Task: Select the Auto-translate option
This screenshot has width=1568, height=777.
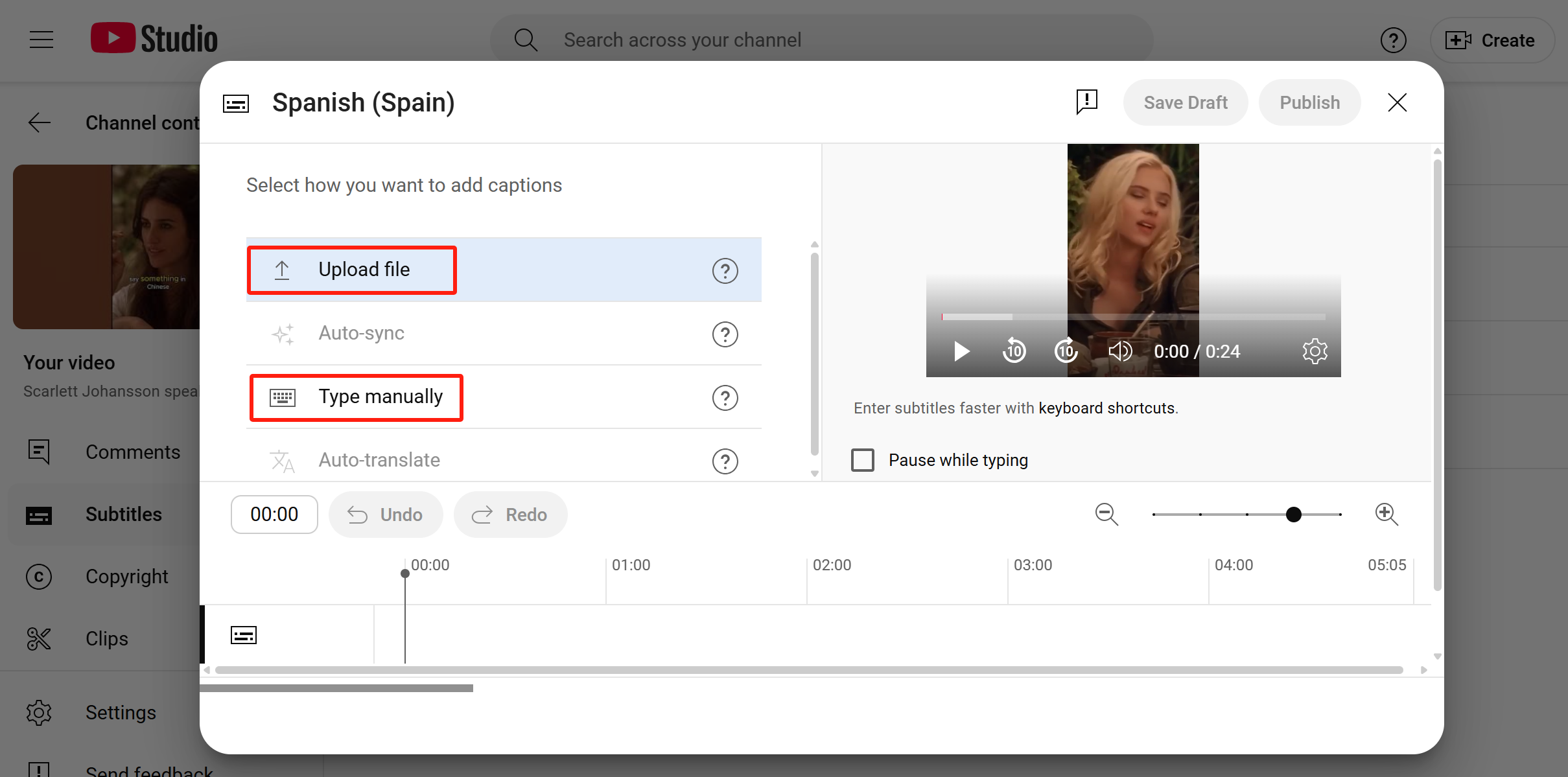Action: click(504, 459)
